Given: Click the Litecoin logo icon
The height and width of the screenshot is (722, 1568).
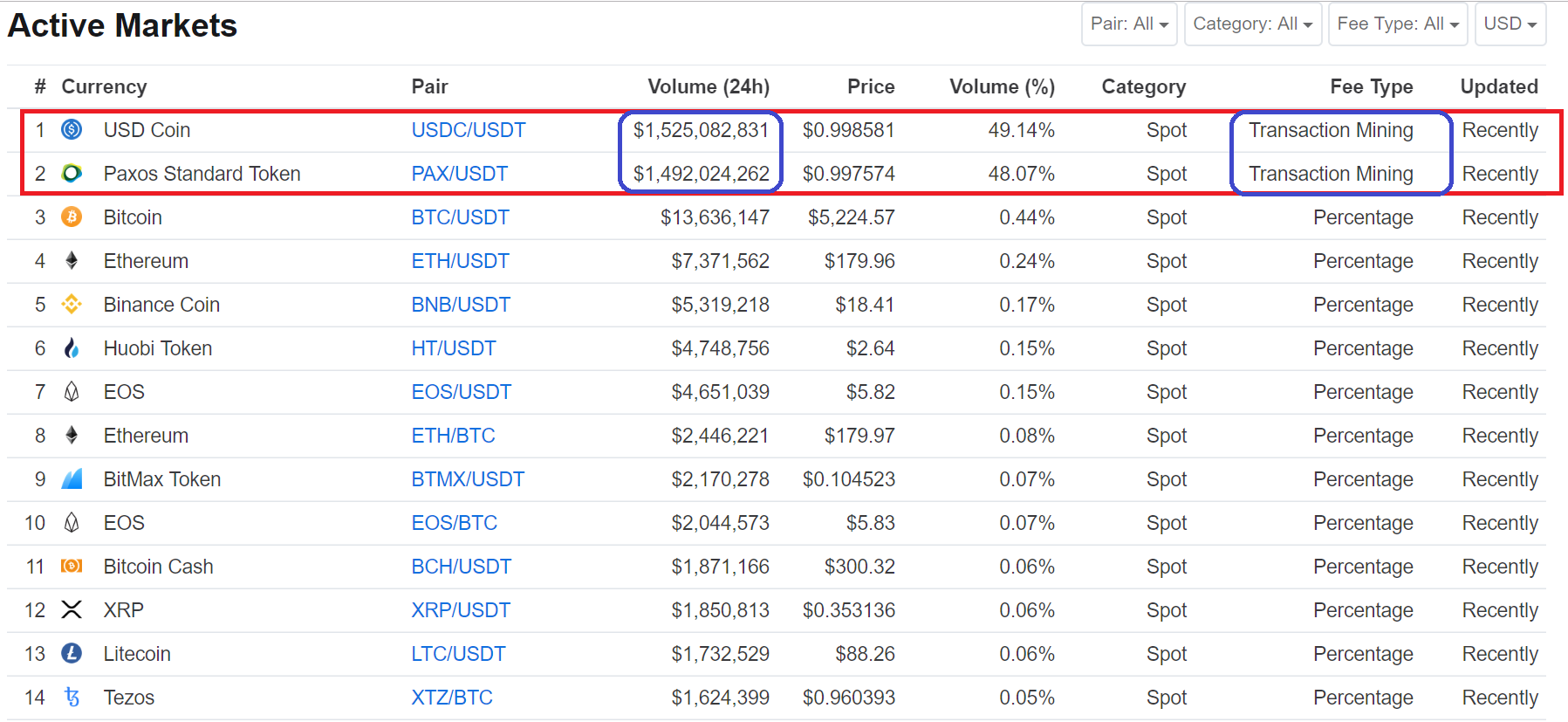Looking at the screenshot, I should [x=72, y=654].
